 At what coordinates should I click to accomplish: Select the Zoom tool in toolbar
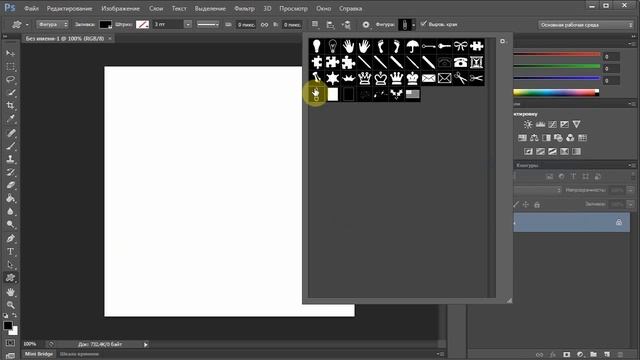11,305
